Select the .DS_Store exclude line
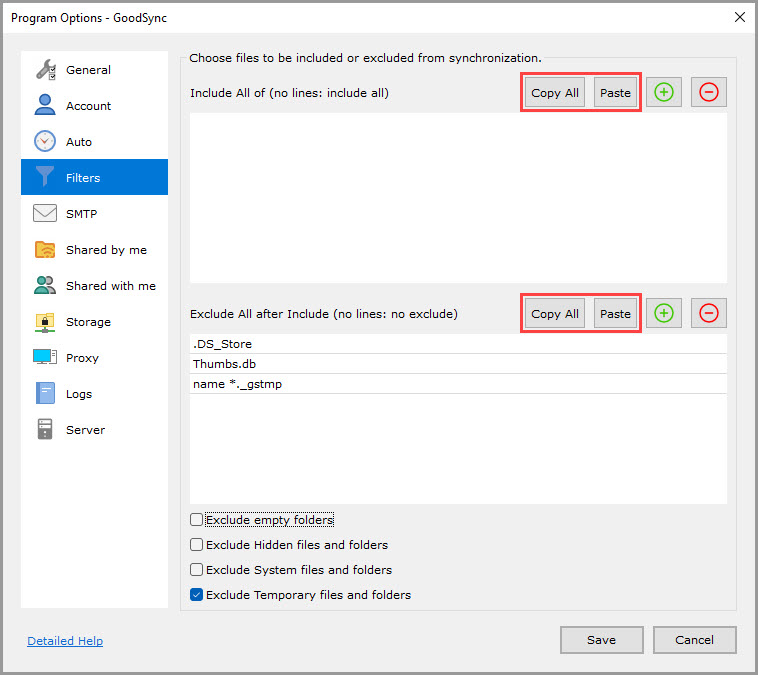Image resolution: width=758 pixels, height=675 pixels. (458, 344)
